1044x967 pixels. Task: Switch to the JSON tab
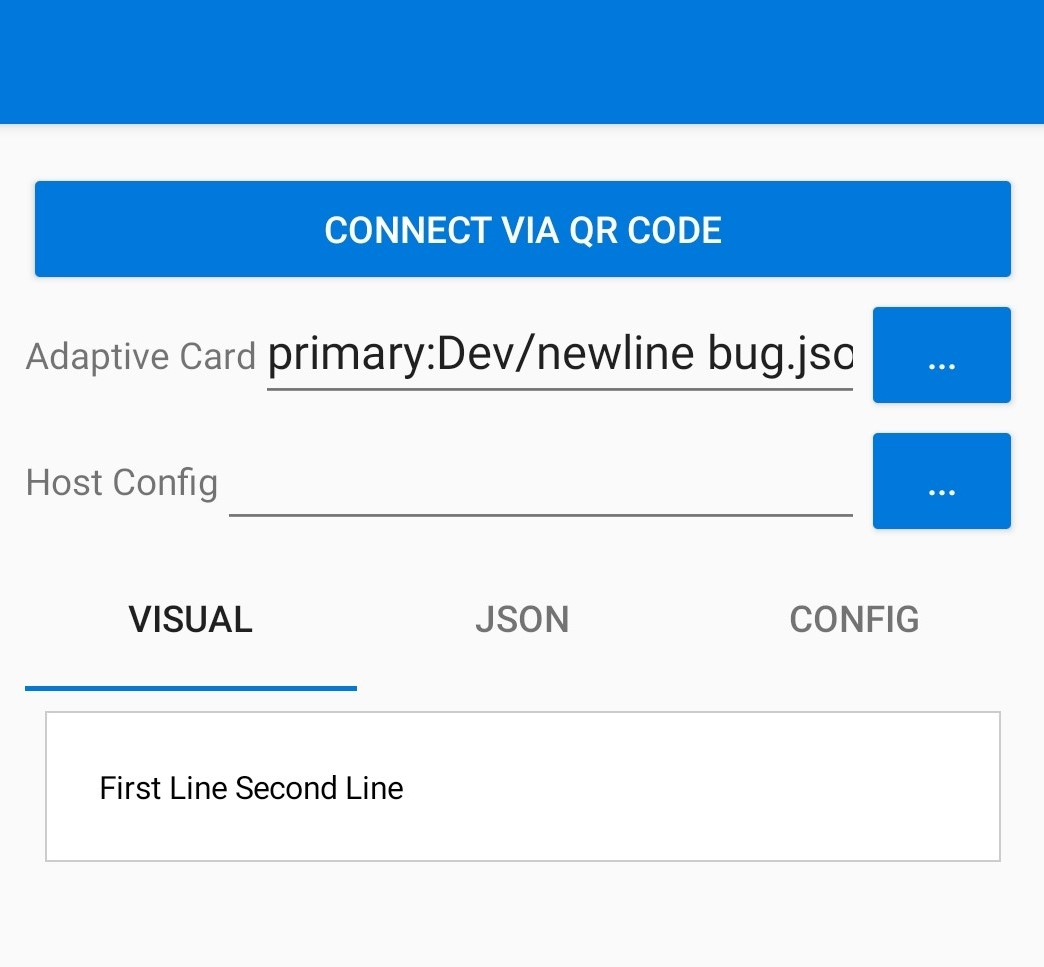[522, 619]
